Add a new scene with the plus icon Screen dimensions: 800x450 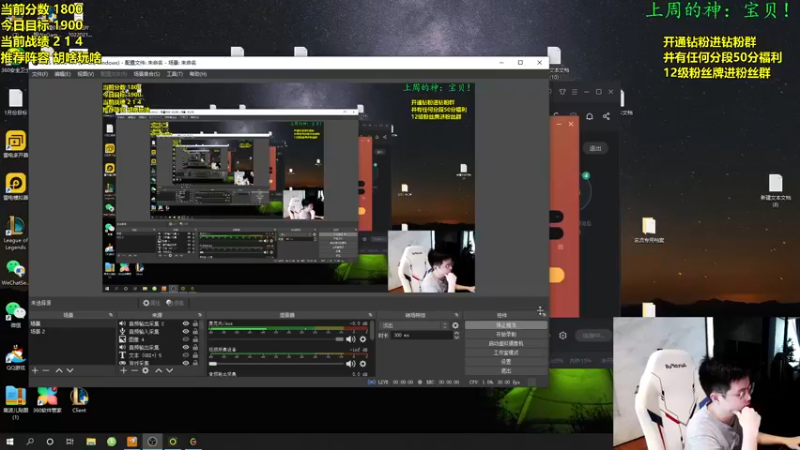click(x=35, y=370)
